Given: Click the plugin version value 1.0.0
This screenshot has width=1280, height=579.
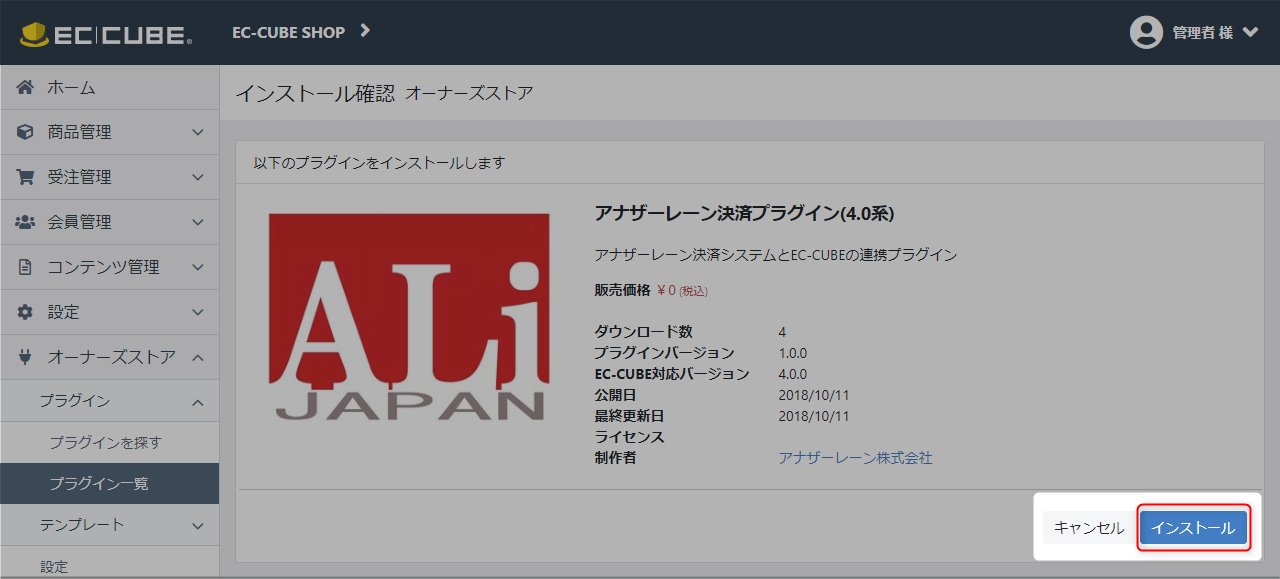Looking at the screenshot, I should (x=793, y=353).
